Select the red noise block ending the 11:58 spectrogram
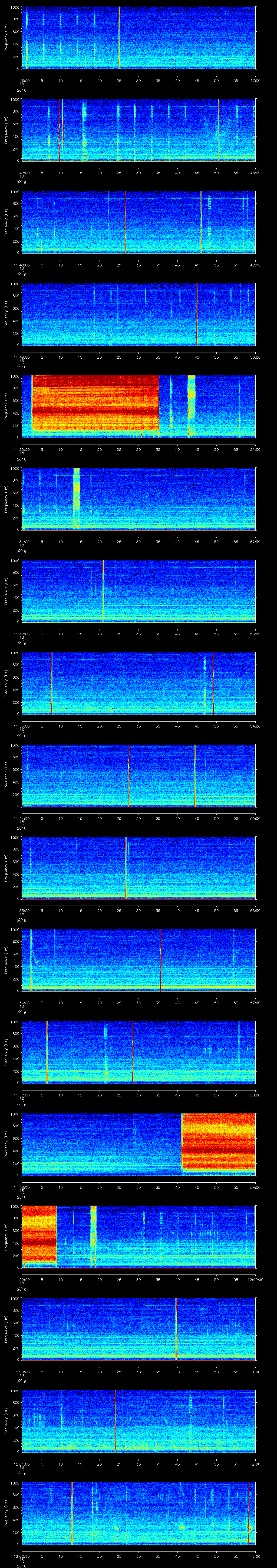 (219, 1141)
